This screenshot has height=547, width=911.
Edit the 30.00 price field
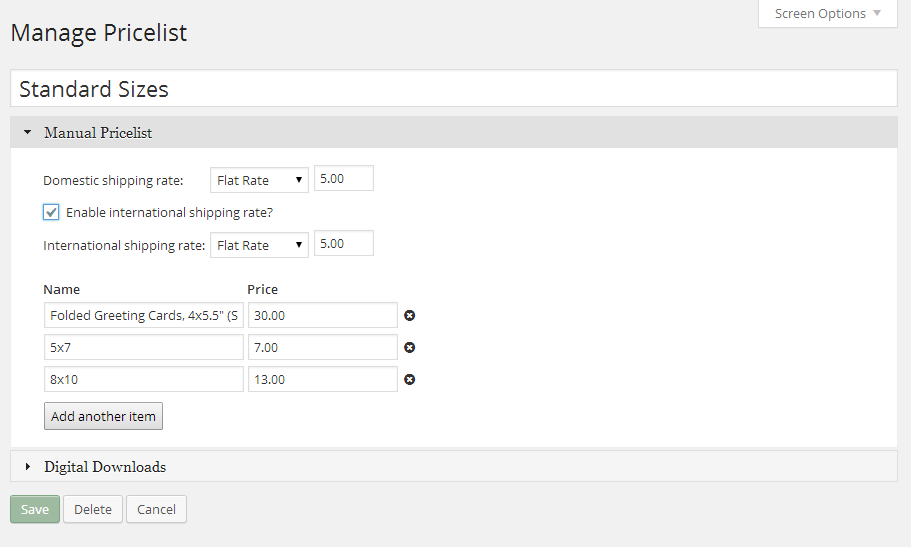(x=323, y=315)
